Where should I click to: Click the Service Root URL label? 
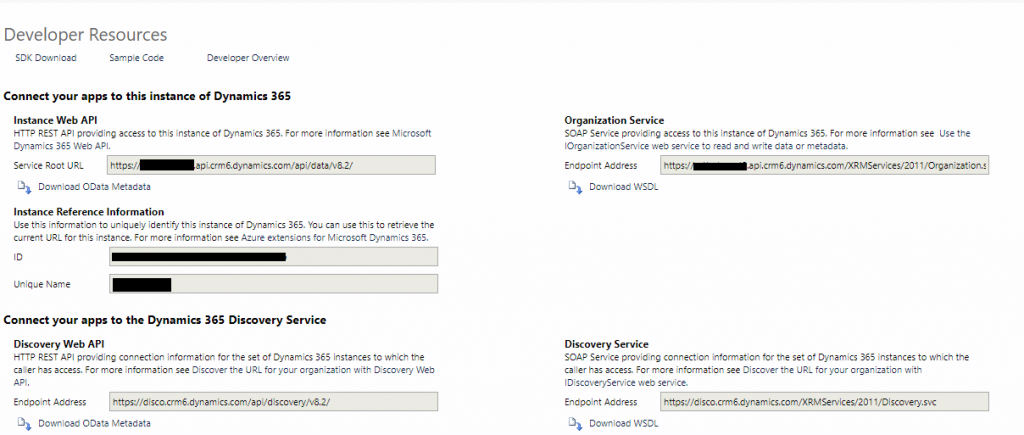point(48,166)
